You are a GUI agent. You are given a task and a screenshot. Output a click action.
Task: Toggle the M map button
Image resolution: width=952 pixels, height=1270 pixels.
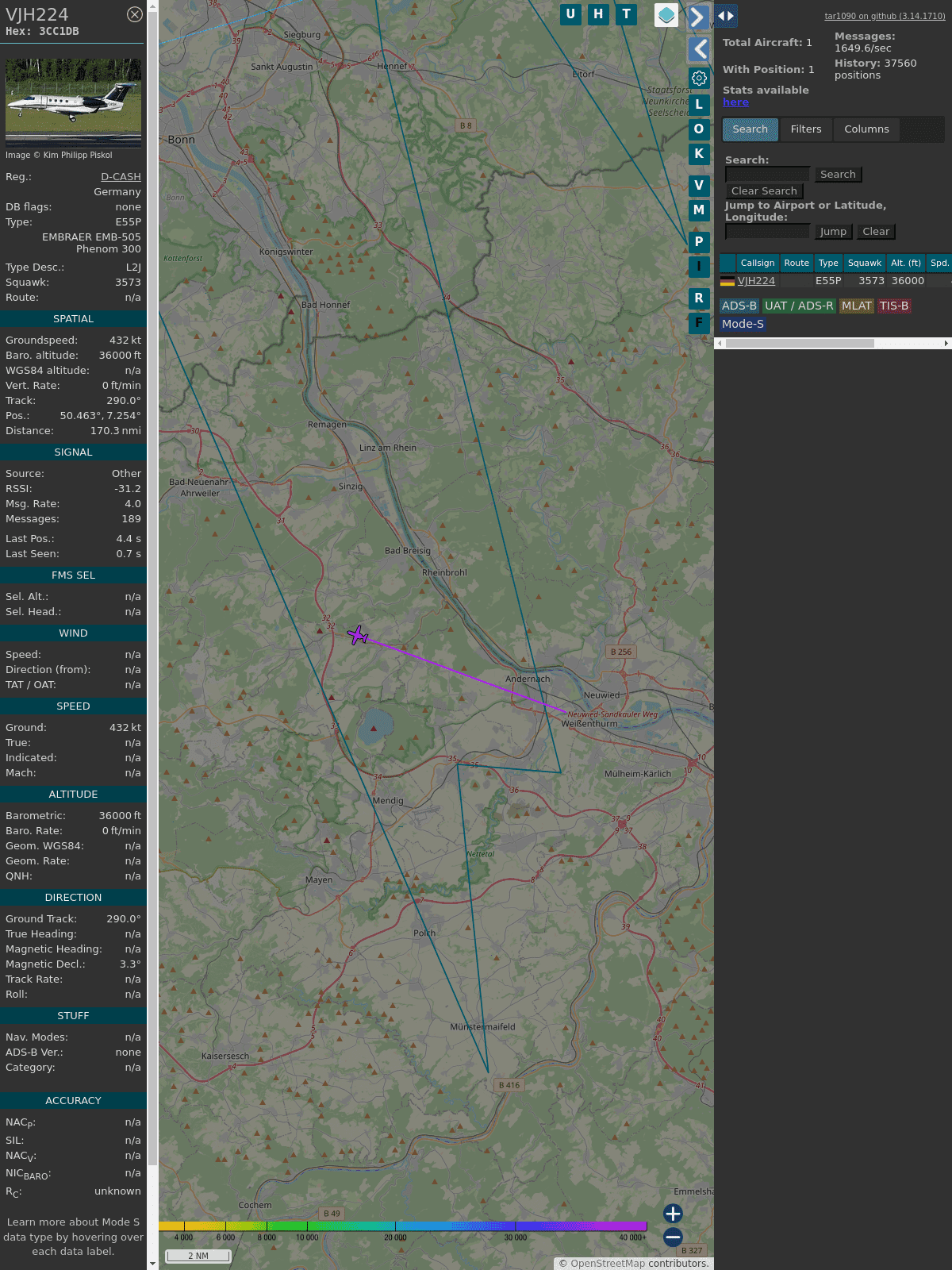[699, 210]
